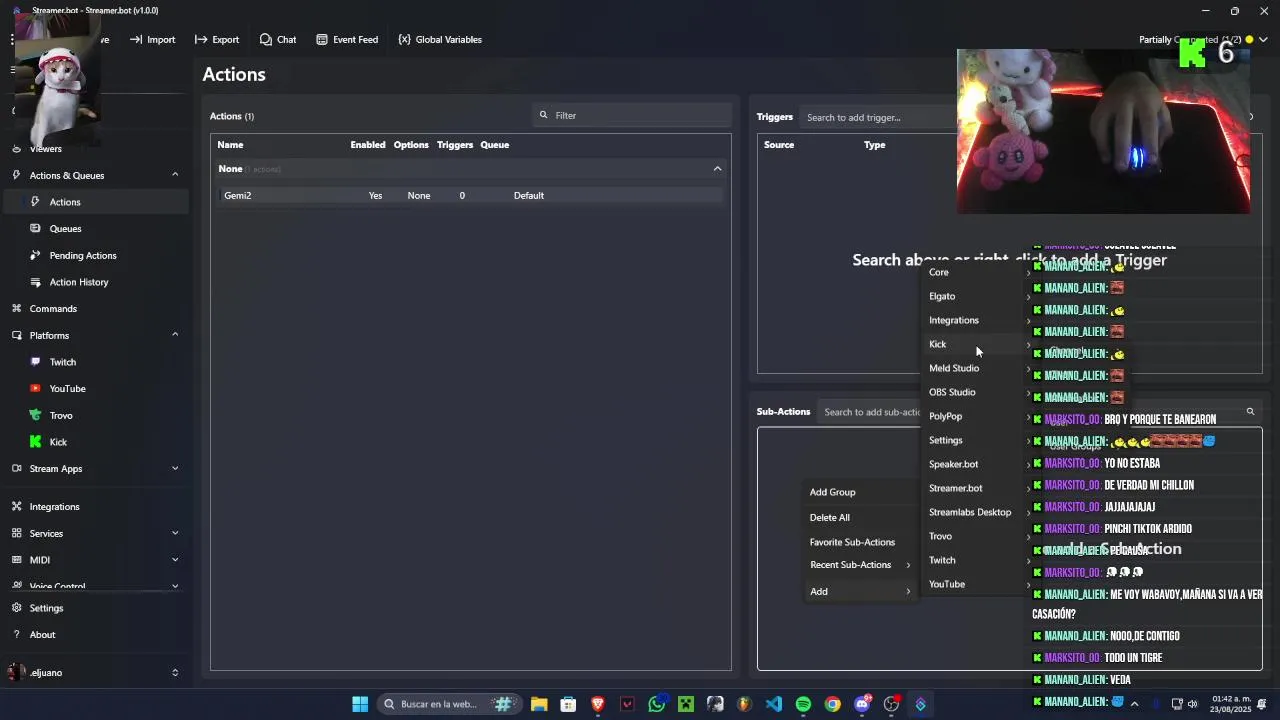Open the Event Feed button
The width and height of the screenshot is (1280, 720).
(x=347, y=40)
